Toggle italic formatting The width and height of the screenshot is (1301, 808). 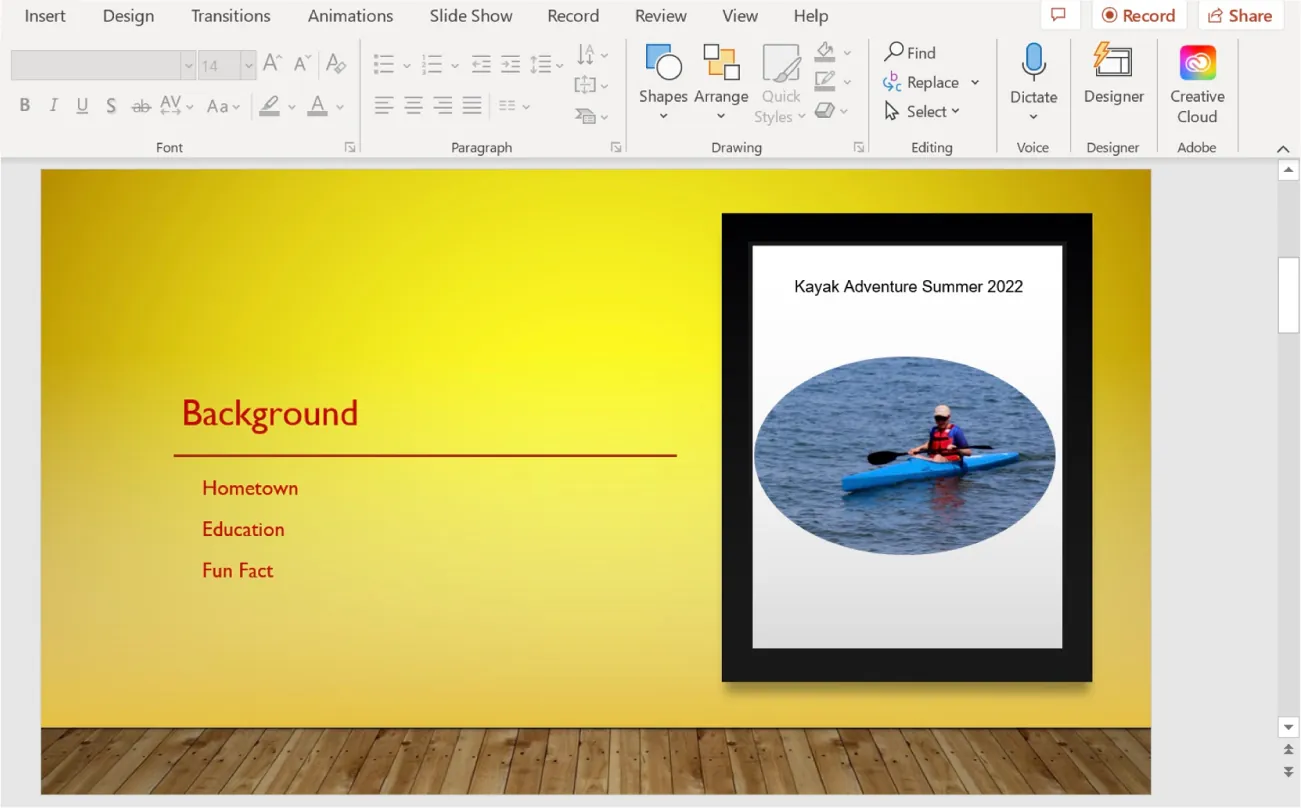tap(52, 104)
